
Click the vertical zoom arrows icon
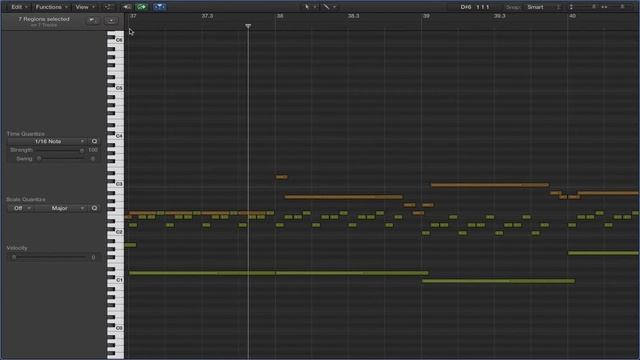click(571, 7)
